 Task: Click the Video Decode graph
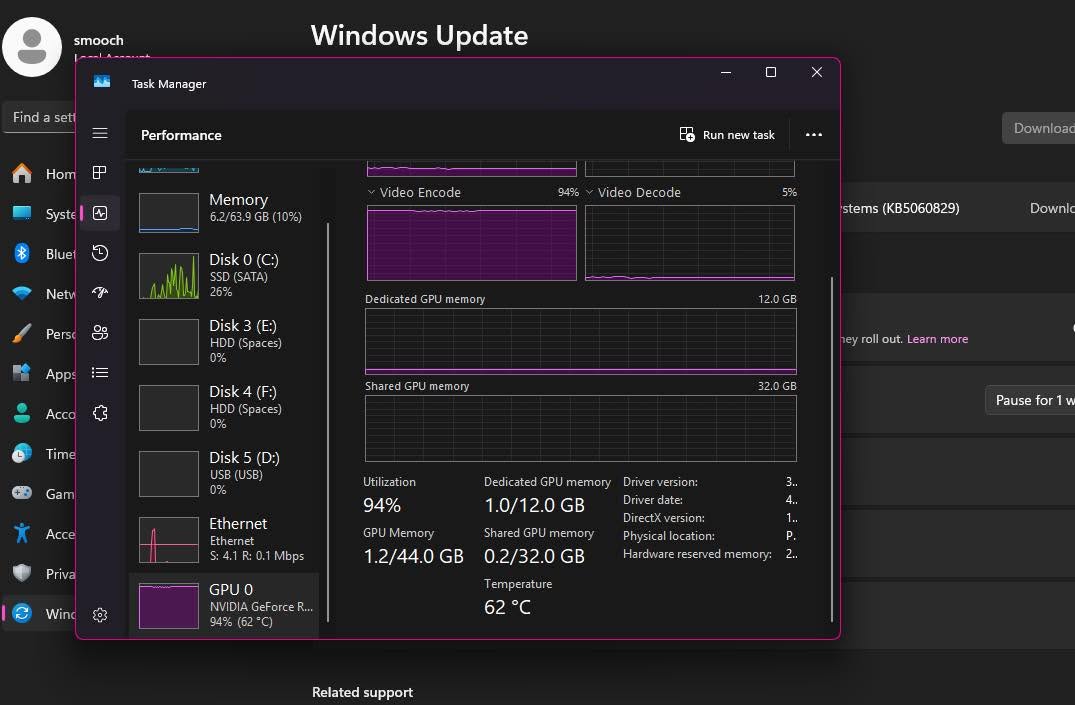point(690,243)
